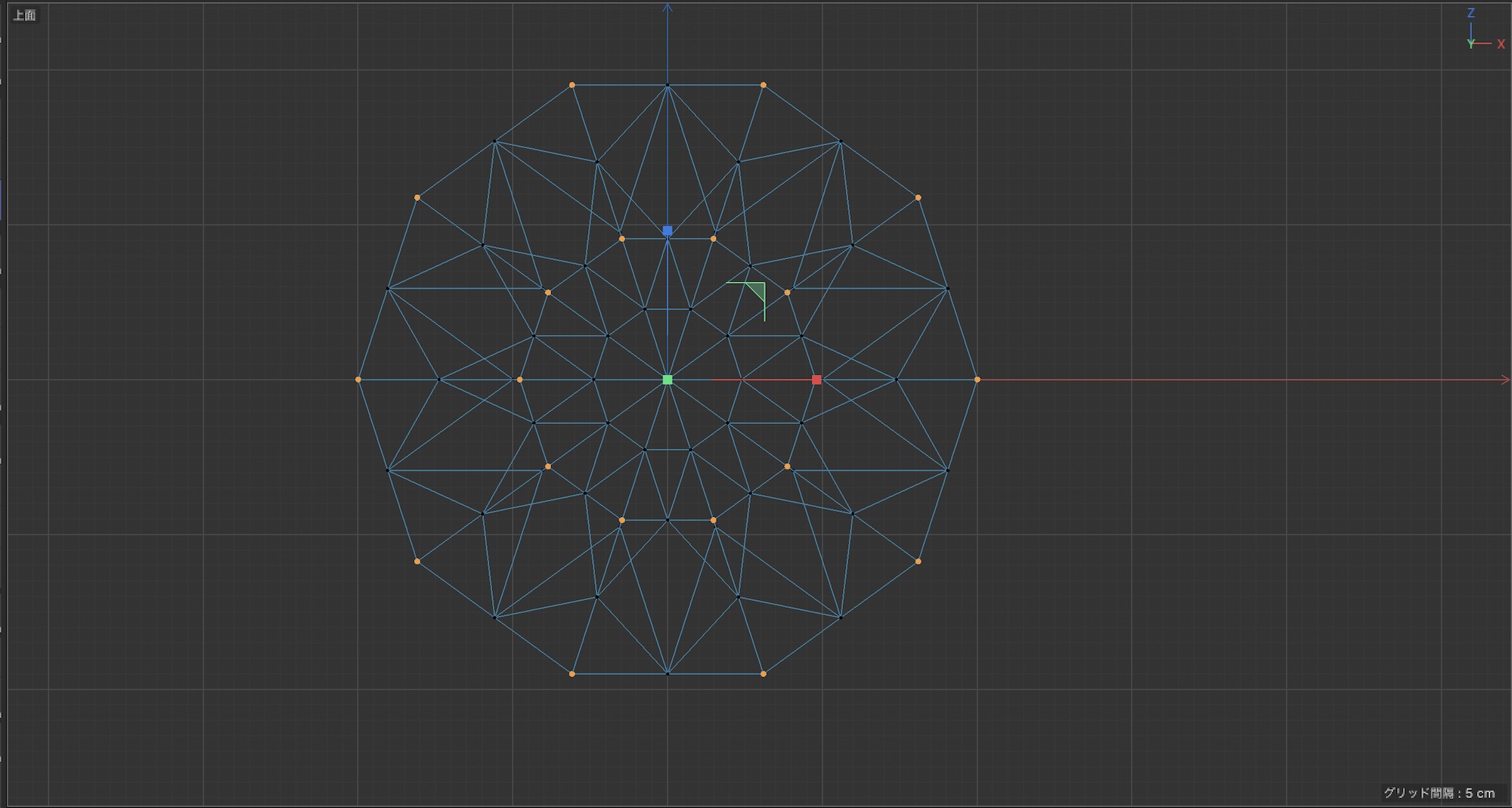Pick the right orange vertex on the top edge
The image size is (1512, 808).
click(764, 85)
